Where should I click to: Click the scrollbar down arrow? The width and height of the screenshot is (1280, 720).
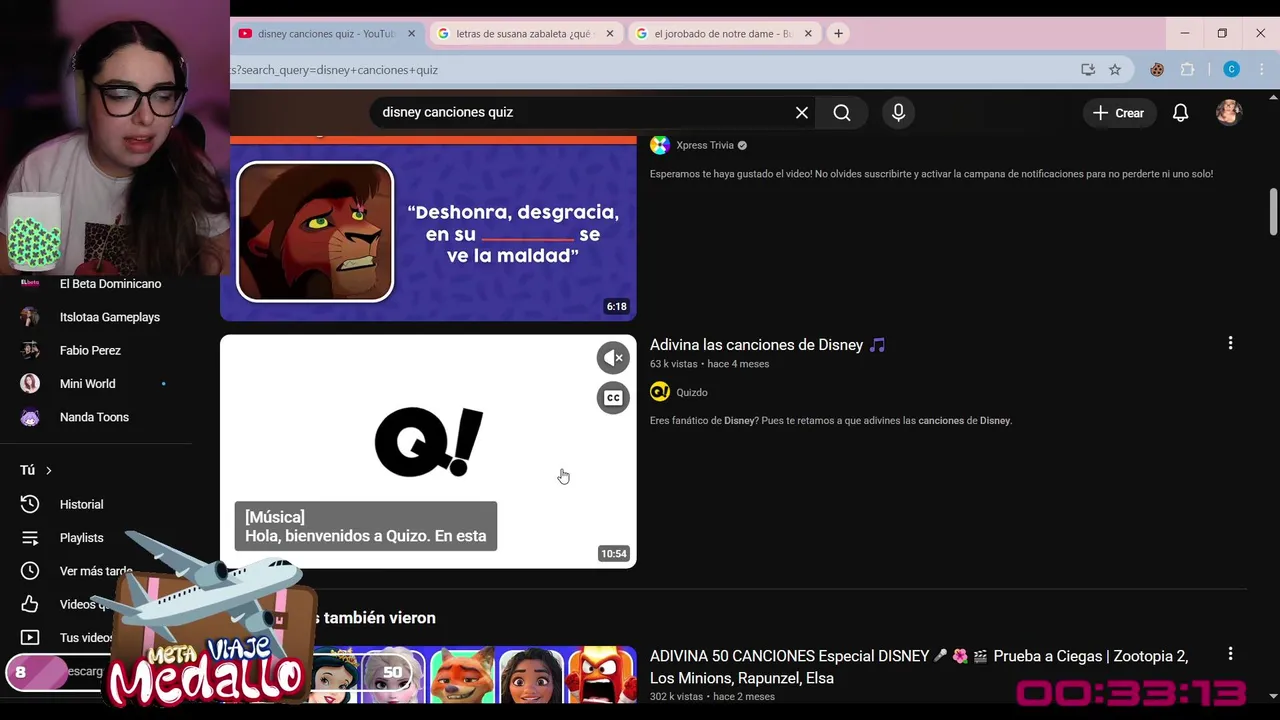click(x=1273, y=695)
